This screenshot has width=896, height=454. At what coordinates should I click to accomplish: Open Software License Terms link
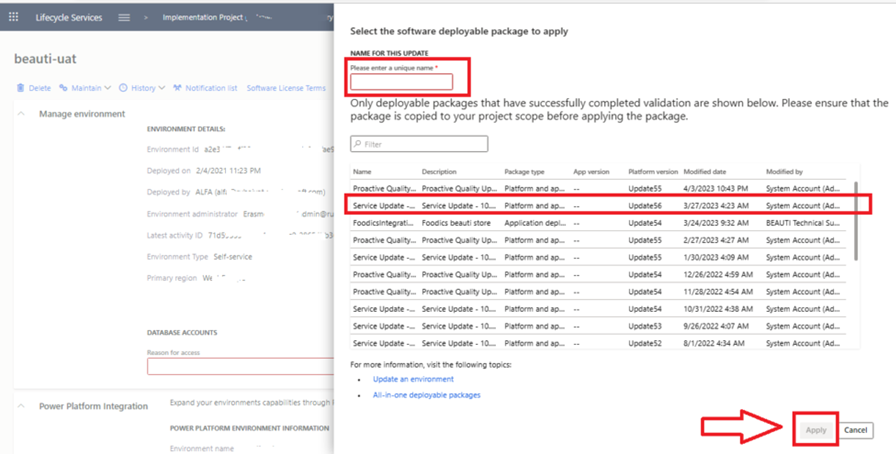point(286,88)
